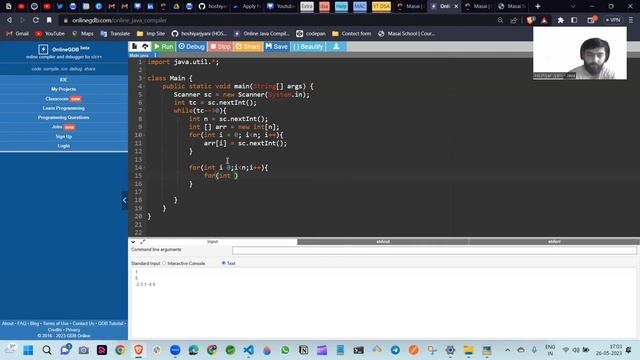
Task: Open Windows Start menu
Action: tap(28, 350)
